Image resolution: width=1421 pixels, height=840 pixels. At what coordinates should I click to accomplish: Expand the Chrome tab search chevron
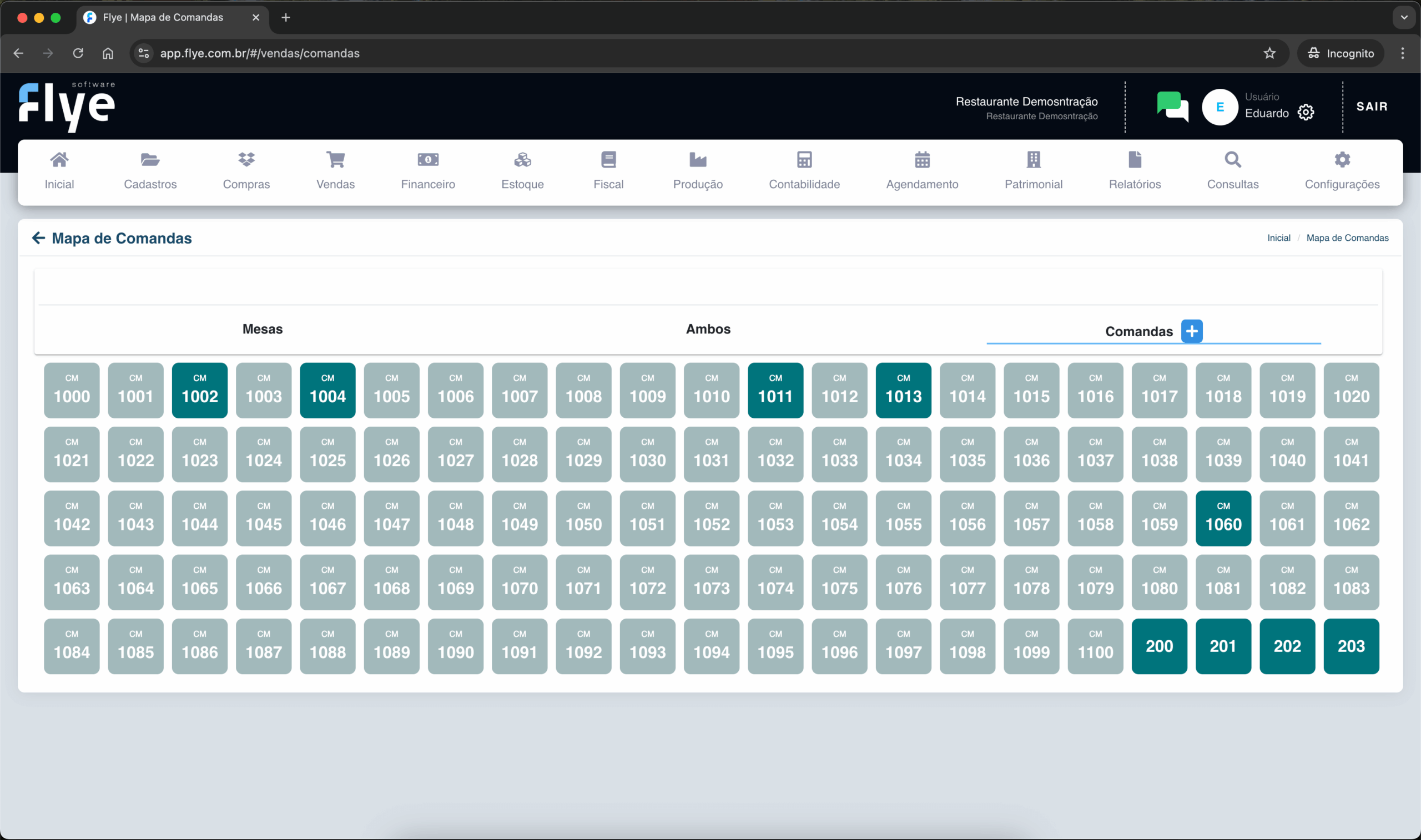click(x=1403, y=18)
